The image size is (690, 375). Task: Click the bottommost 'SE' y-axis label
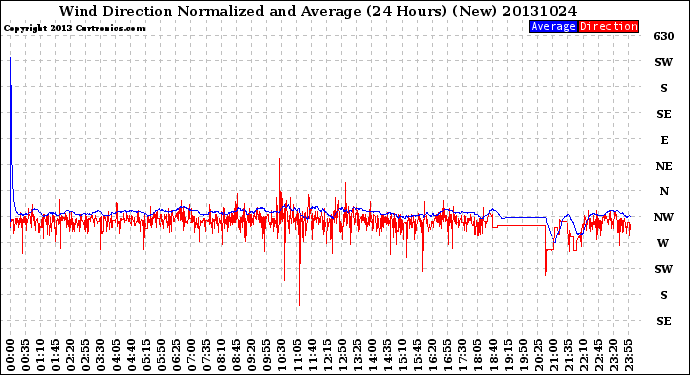[x=664, y=321]
